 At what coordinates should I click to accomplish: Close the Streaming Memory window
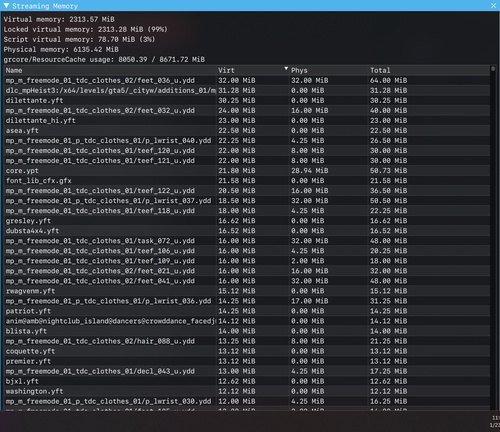click(493, 6)
